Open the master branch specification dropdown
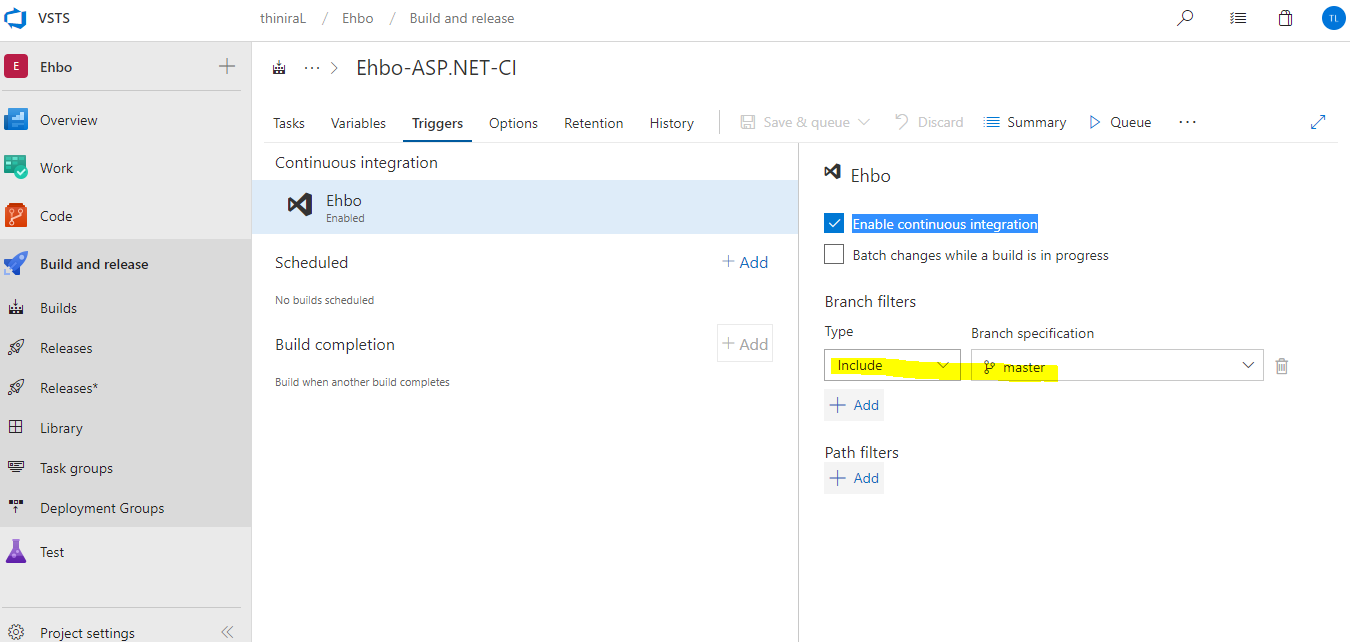Screen dimensions: 1350x642 click(1117, 365)
